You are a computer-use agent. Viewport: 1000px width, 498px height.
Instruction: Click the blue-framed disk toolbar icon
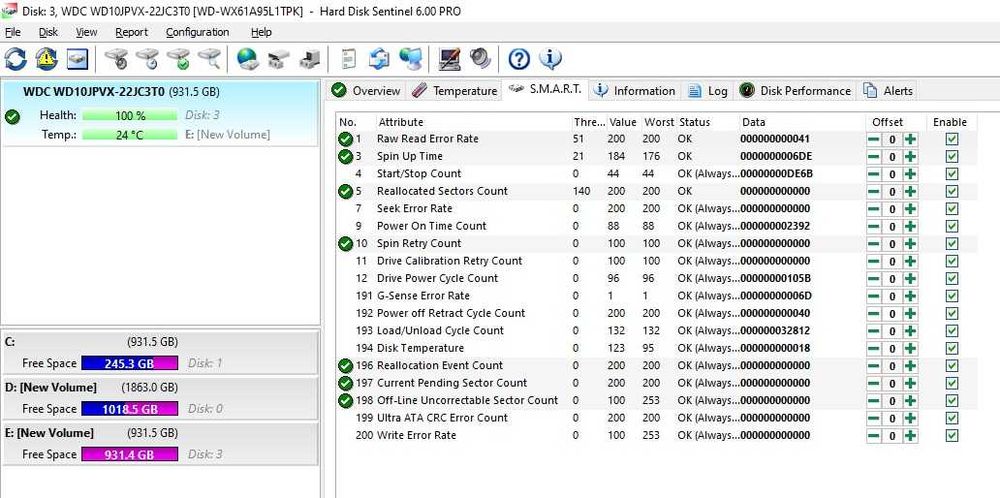pos(77,59)
